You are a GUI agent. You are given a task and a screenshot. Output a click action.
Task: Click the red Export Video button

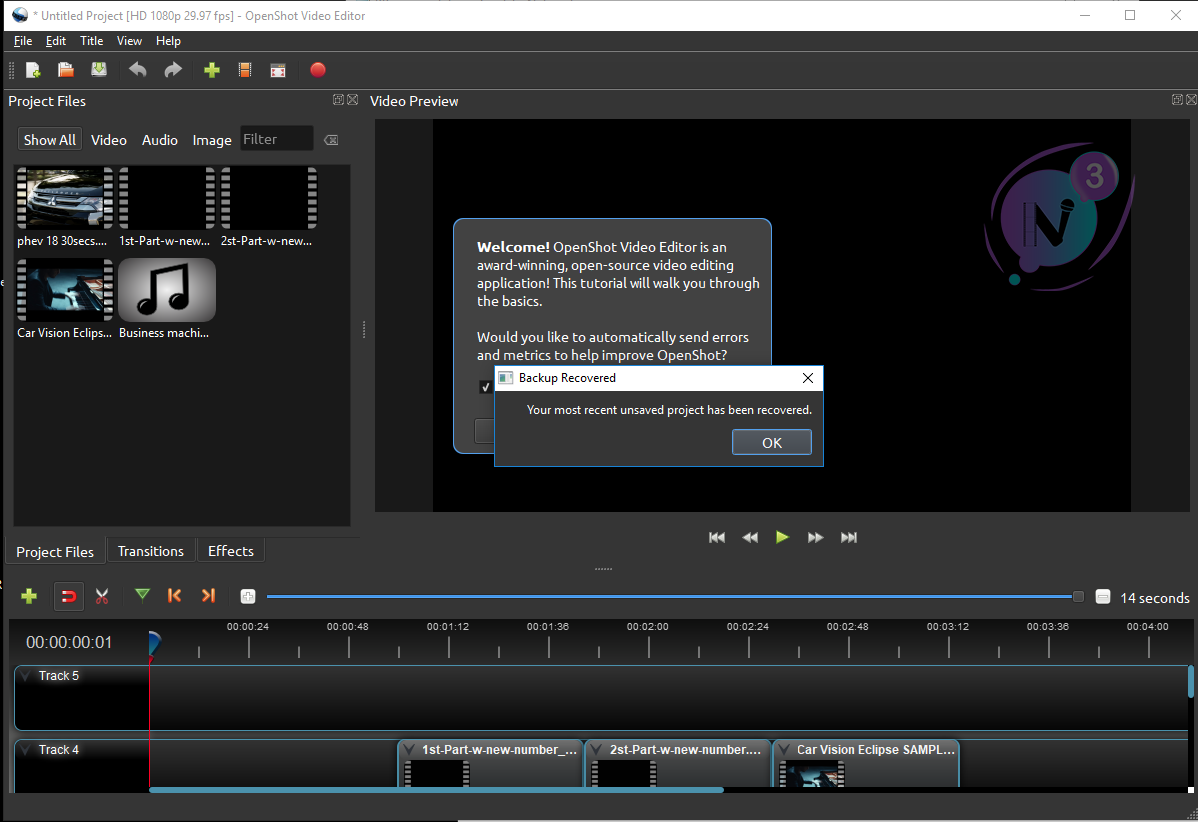tap(318, 70)
